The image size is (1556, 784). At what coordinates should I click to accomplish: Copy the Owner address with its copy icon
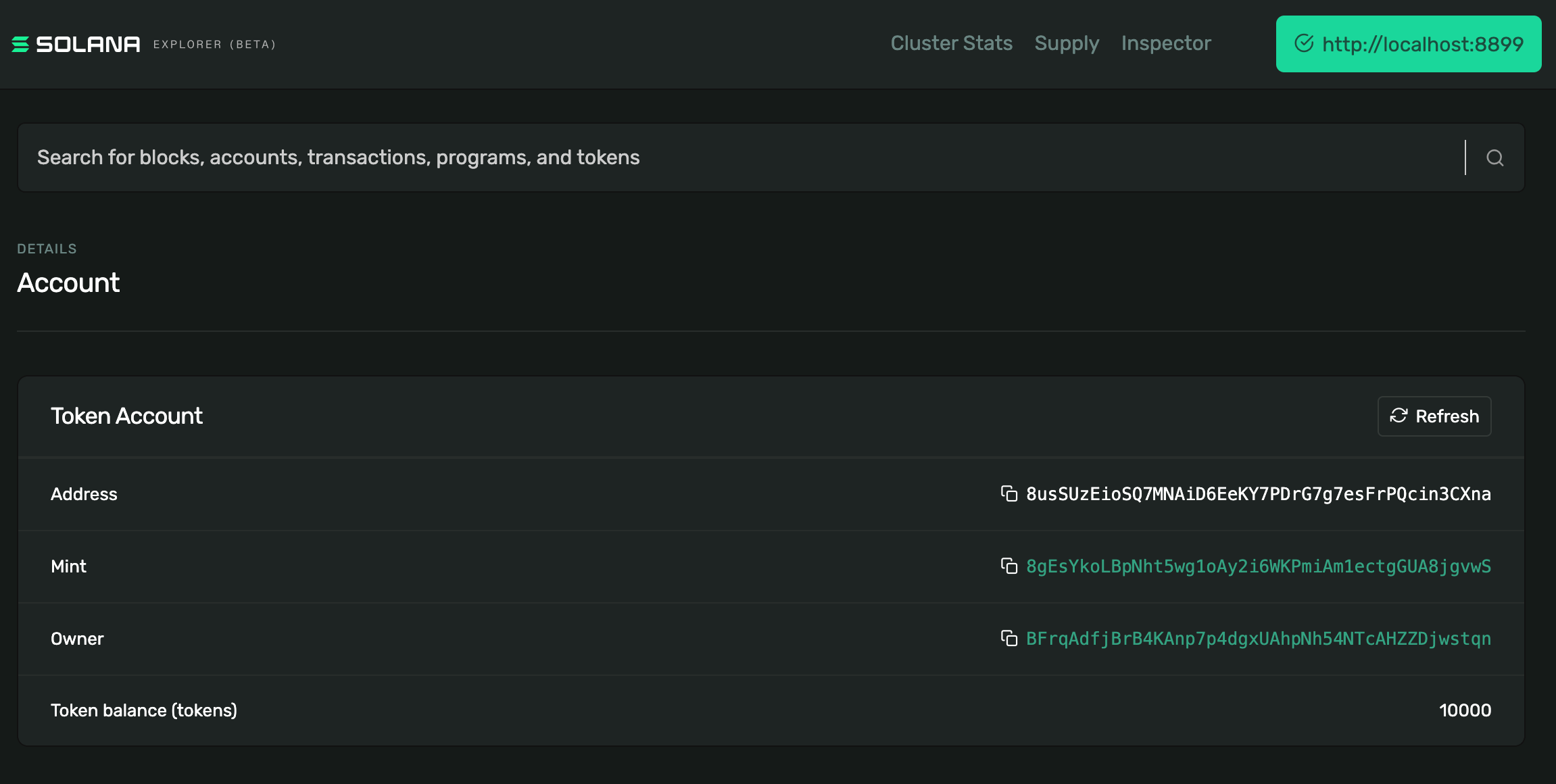pyautogui.click(x=1009, y=639)
